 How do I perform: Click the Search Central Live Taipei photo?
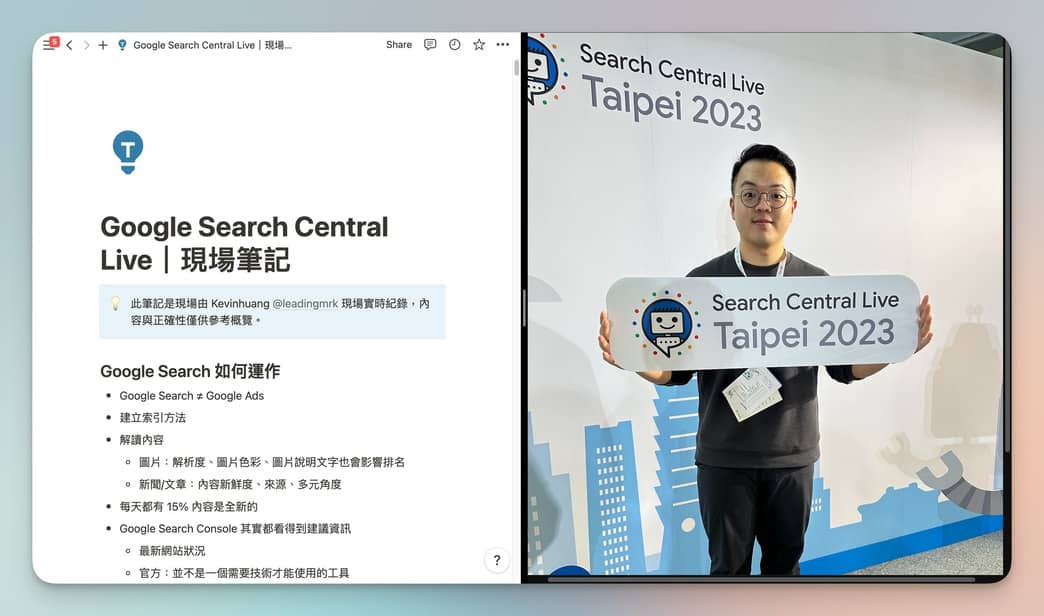pos(765,304)
